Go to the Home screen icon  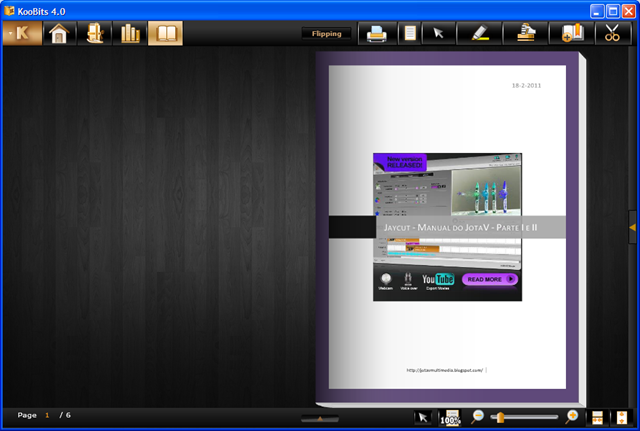click(x=59, y=33)
